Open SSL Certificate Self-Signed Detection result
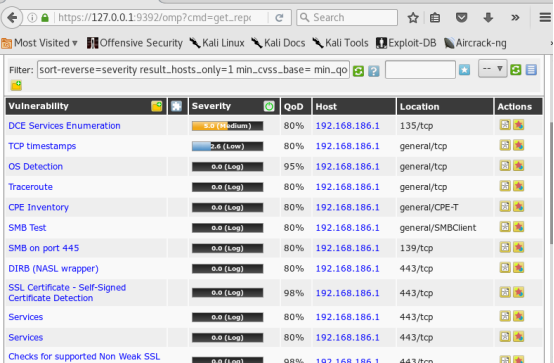554x363 pixels. point(67,293)
